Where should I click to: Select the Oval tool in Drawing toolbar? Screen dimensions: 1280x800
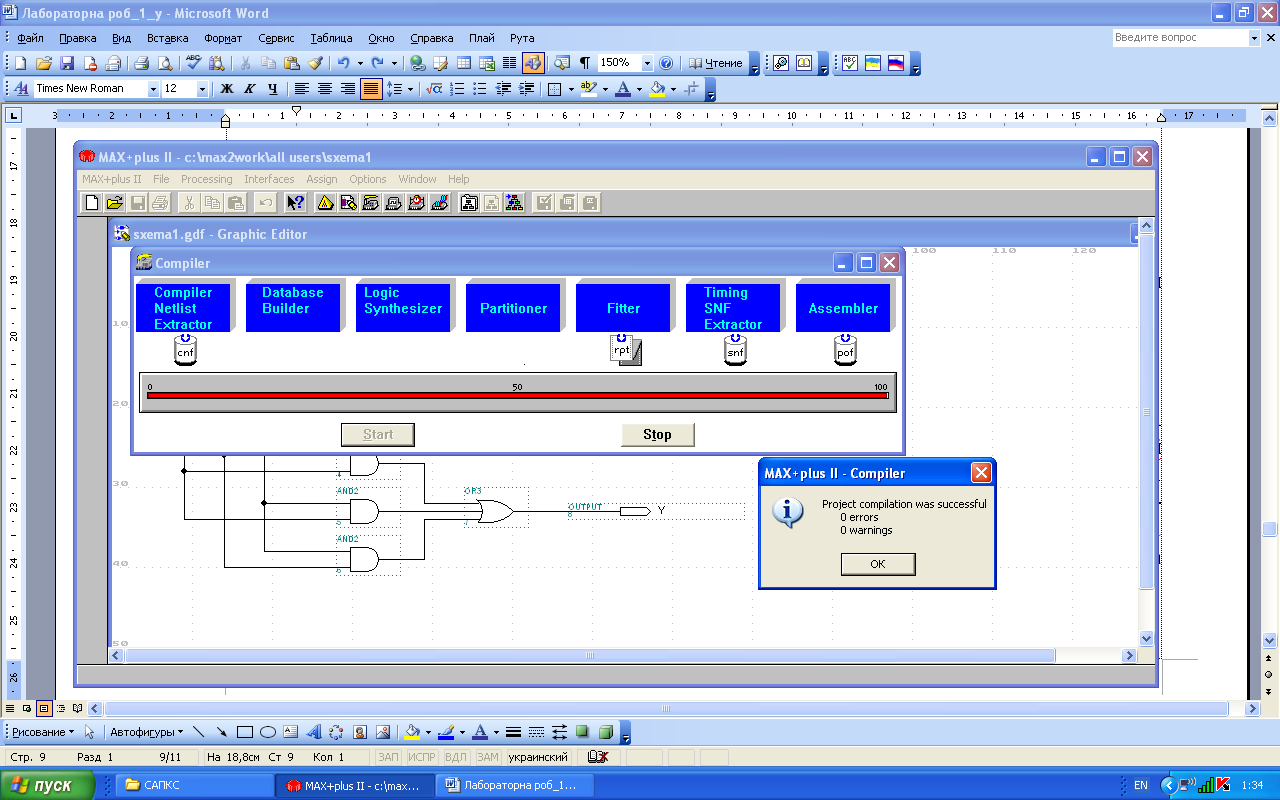pos(268,732)
